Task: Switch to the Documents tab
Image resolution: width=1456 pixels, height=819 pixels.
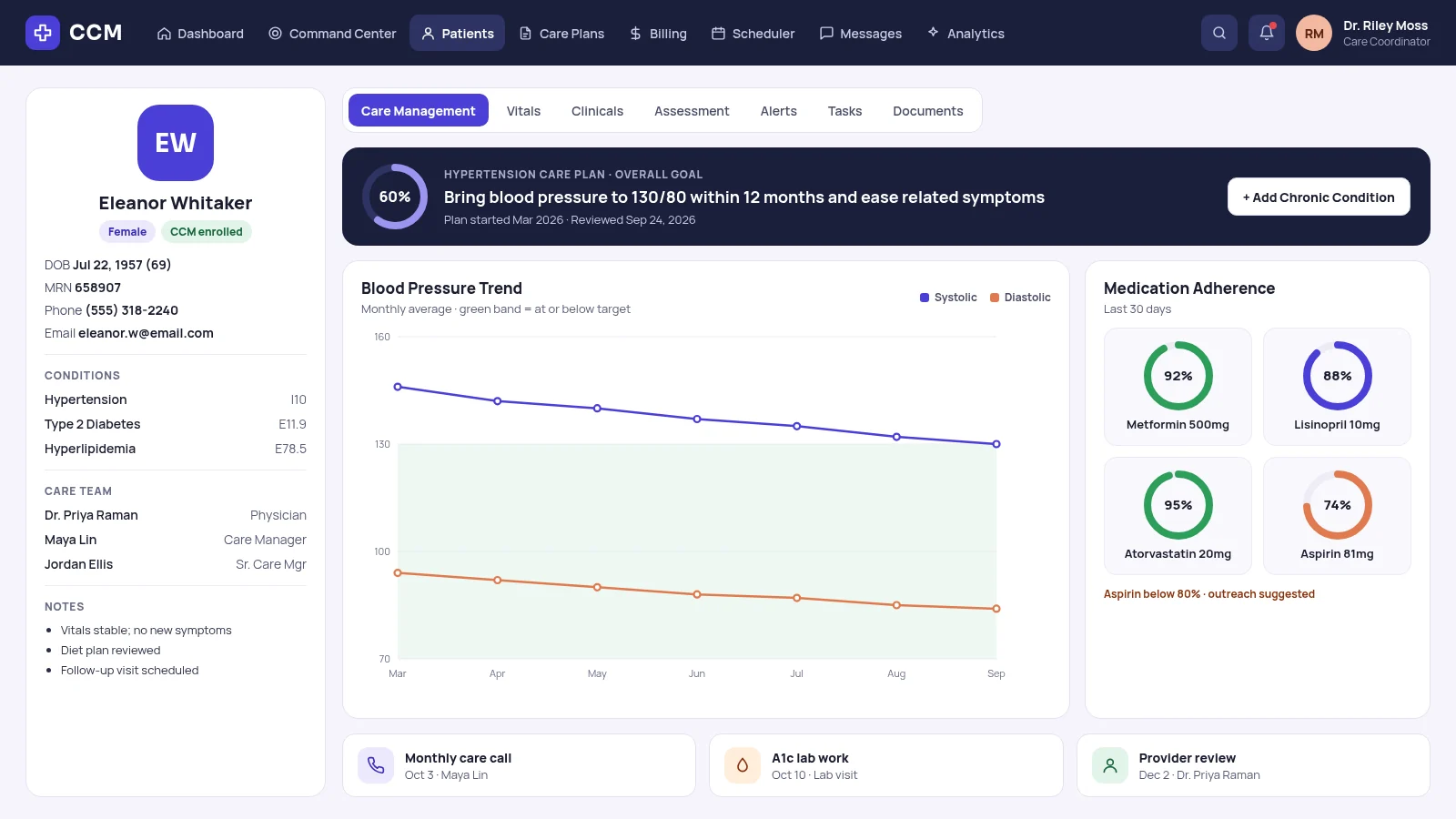Action: pos(927,110)
